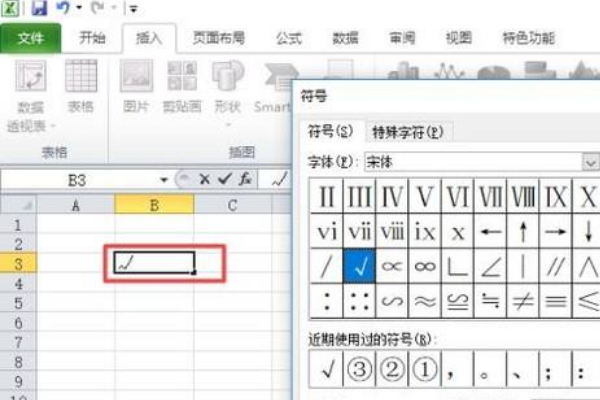This screenshot has height=400, width=600.
Task: Click the Name Box showing B3
Action: tap(77, 180)
